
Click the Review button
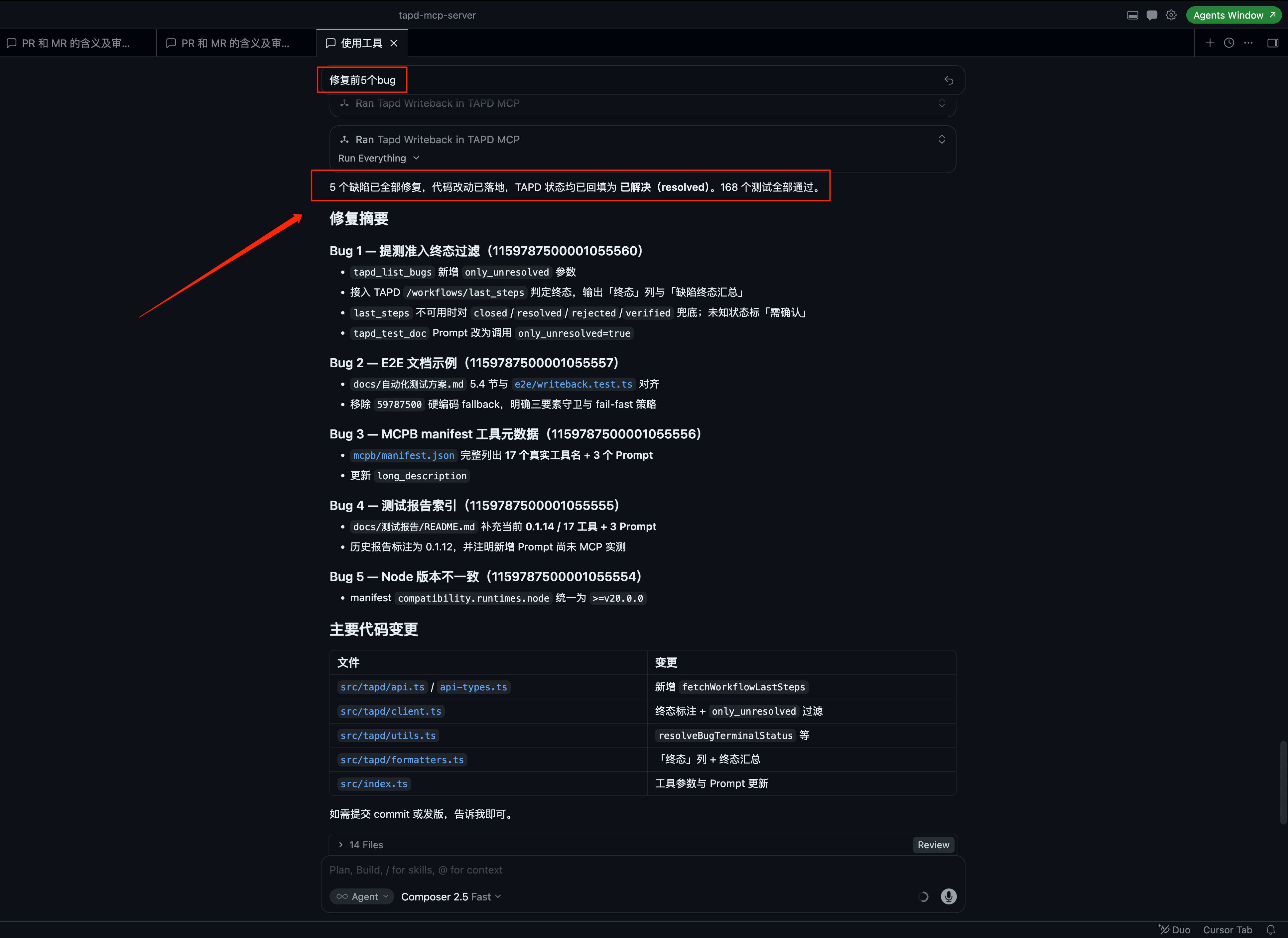[933, 845]
